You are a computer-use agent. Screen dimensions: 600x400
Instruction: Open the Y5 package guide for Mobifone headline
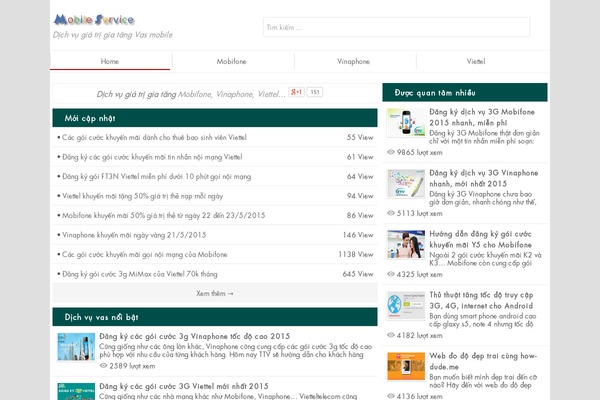click(480, 239)
